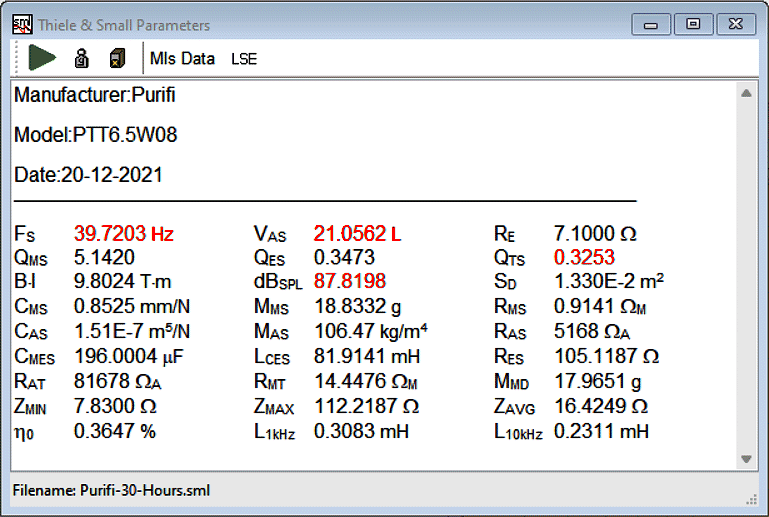Click scrollbar down arrow
Image resolution: width=769 pixels, height=517 pixels.
click(x=746, y=459)
